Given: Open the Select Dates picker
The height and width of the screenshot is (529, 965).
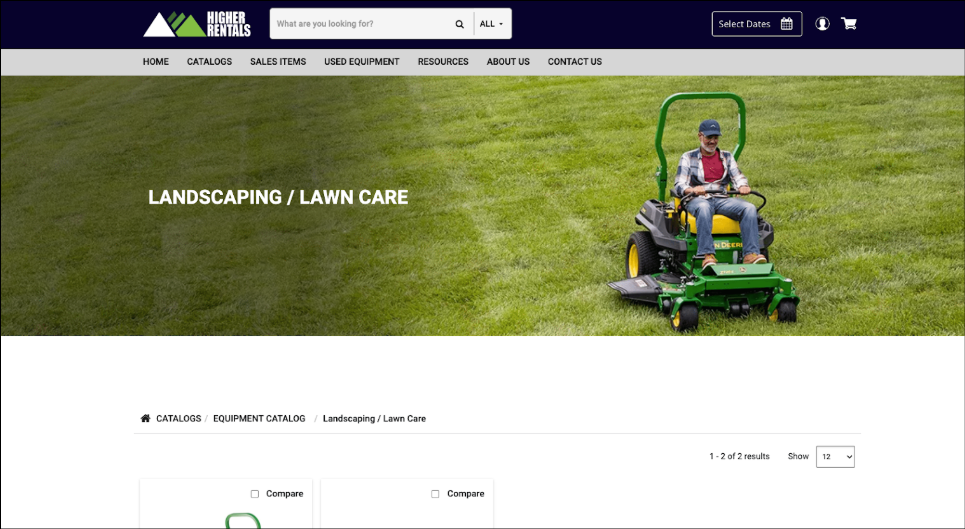Looking at the screenshot, I should pos(757,24).
